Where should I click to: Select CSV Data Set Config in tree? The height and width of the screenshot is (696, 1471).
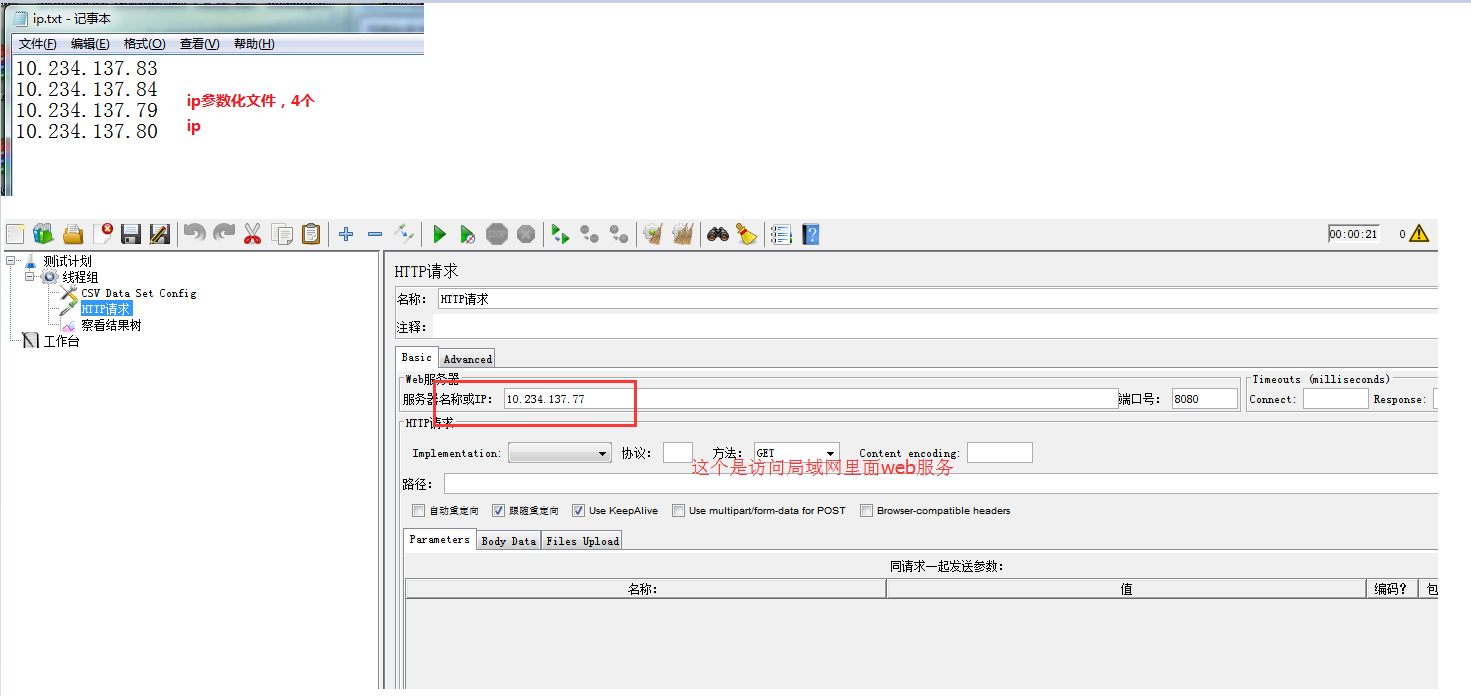(x=138, y=293)
